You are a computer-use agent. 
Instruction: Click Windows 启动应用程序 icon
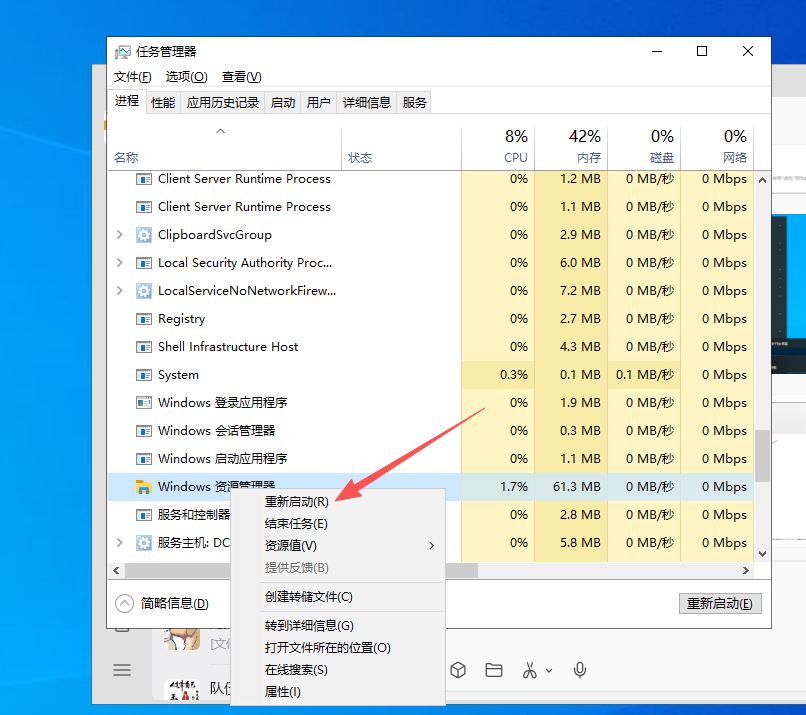[x=143, y=459]
